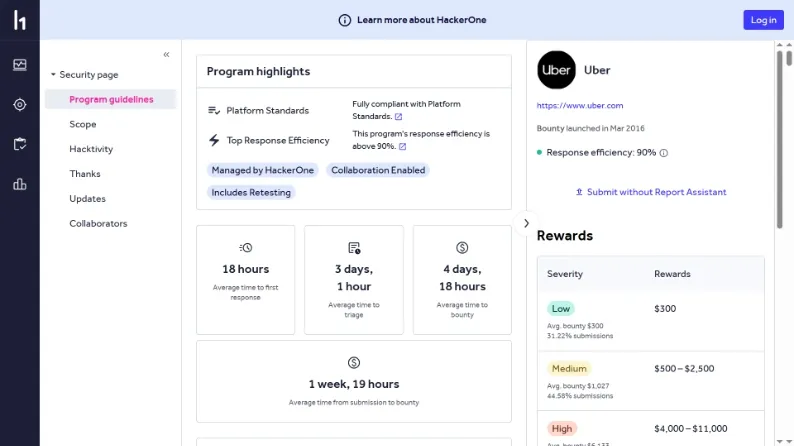Click the dollar icon above 1 week, 19 hours
This screenshot has height=446, width=794.
pos(353,362)
